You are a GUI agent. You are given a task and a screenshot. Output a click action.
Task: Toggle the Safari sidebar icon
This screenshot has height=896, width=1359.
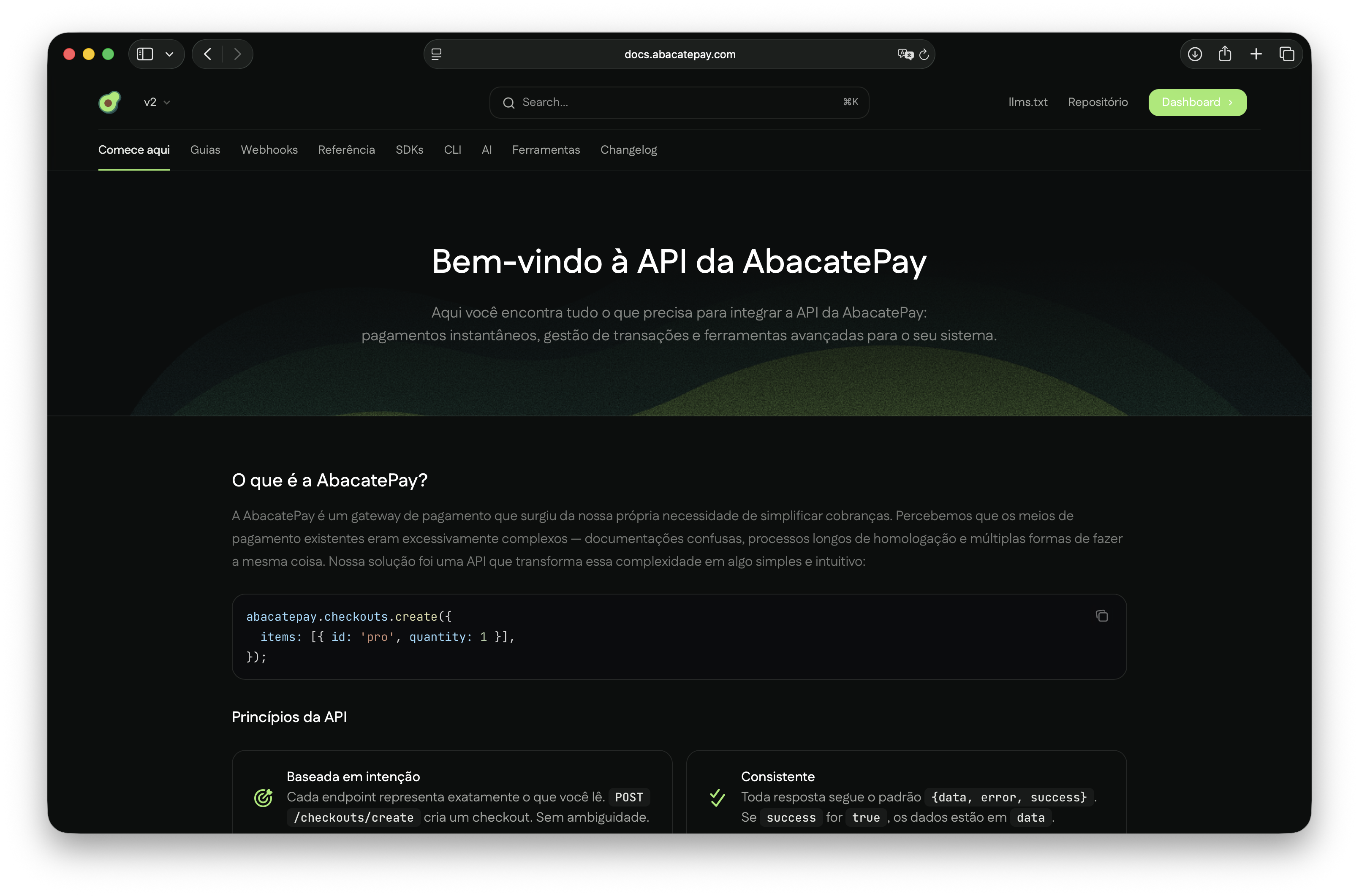(x=145, y=54)
